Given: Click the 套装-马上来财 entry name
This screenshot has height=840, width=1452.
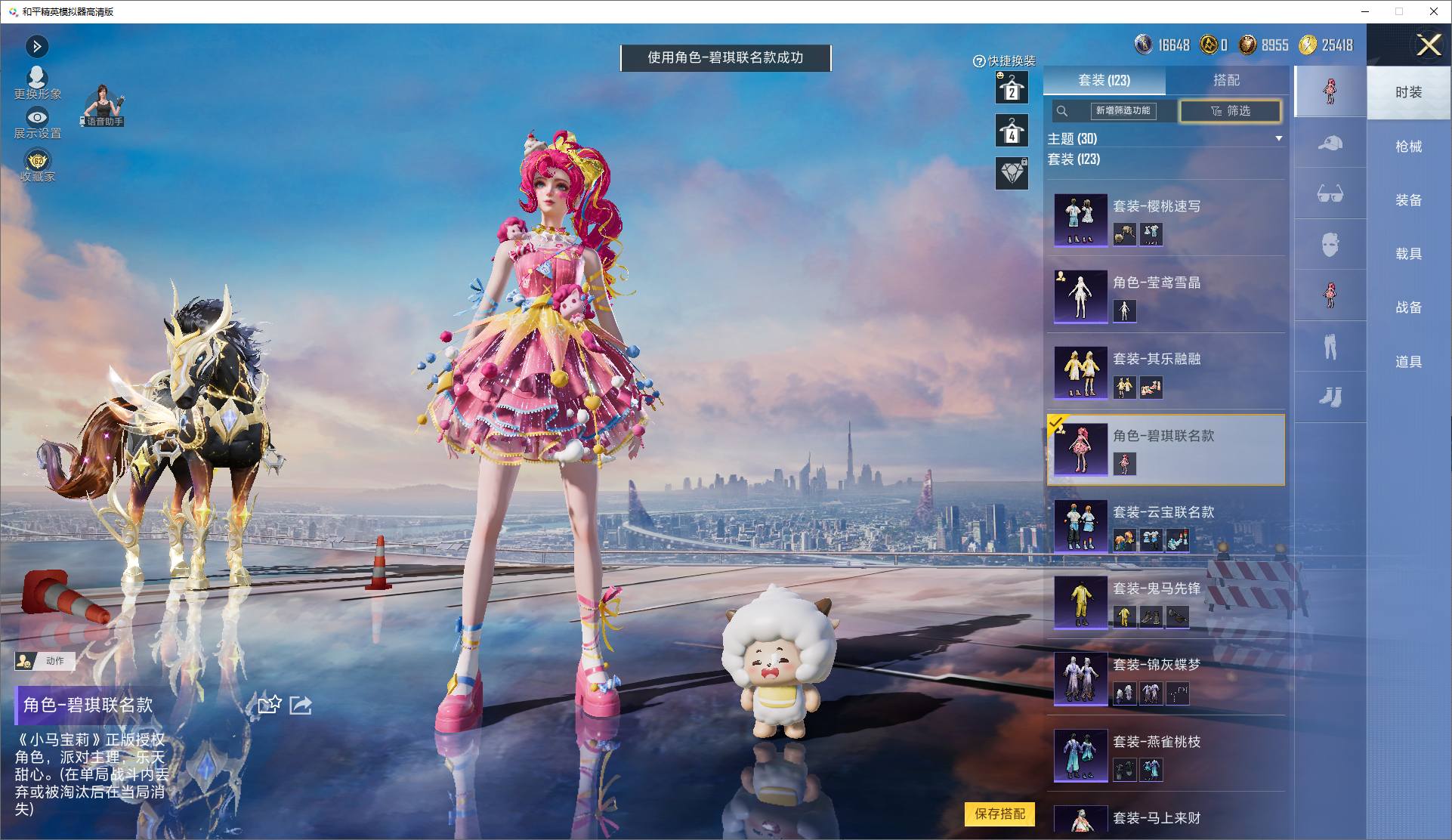Looking at the screenshot, I should tap(1157, 818).
